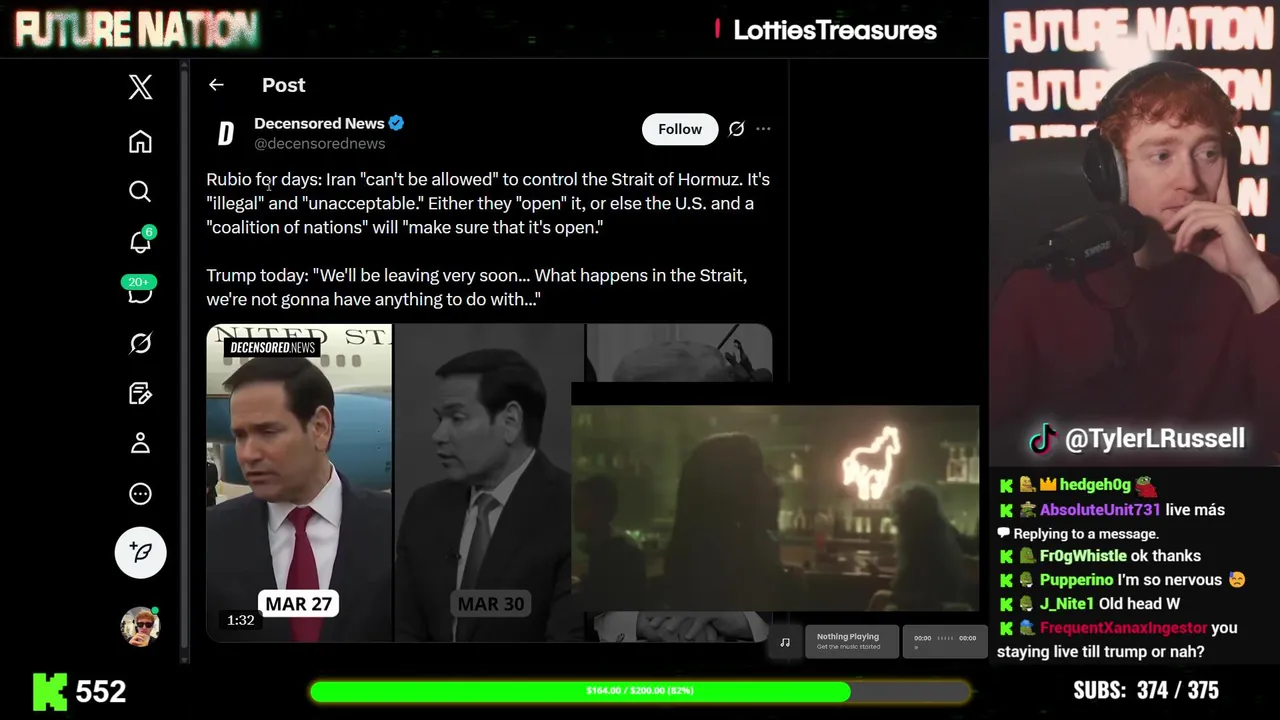Go back using the arrow beside Post

click(216, 85)
